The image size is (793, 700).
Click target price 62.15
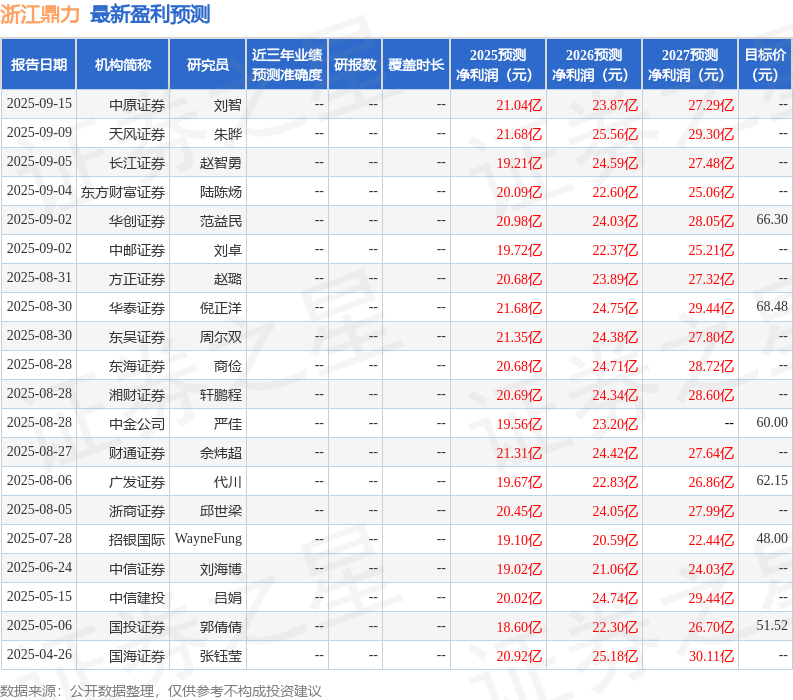click(772, 480)
